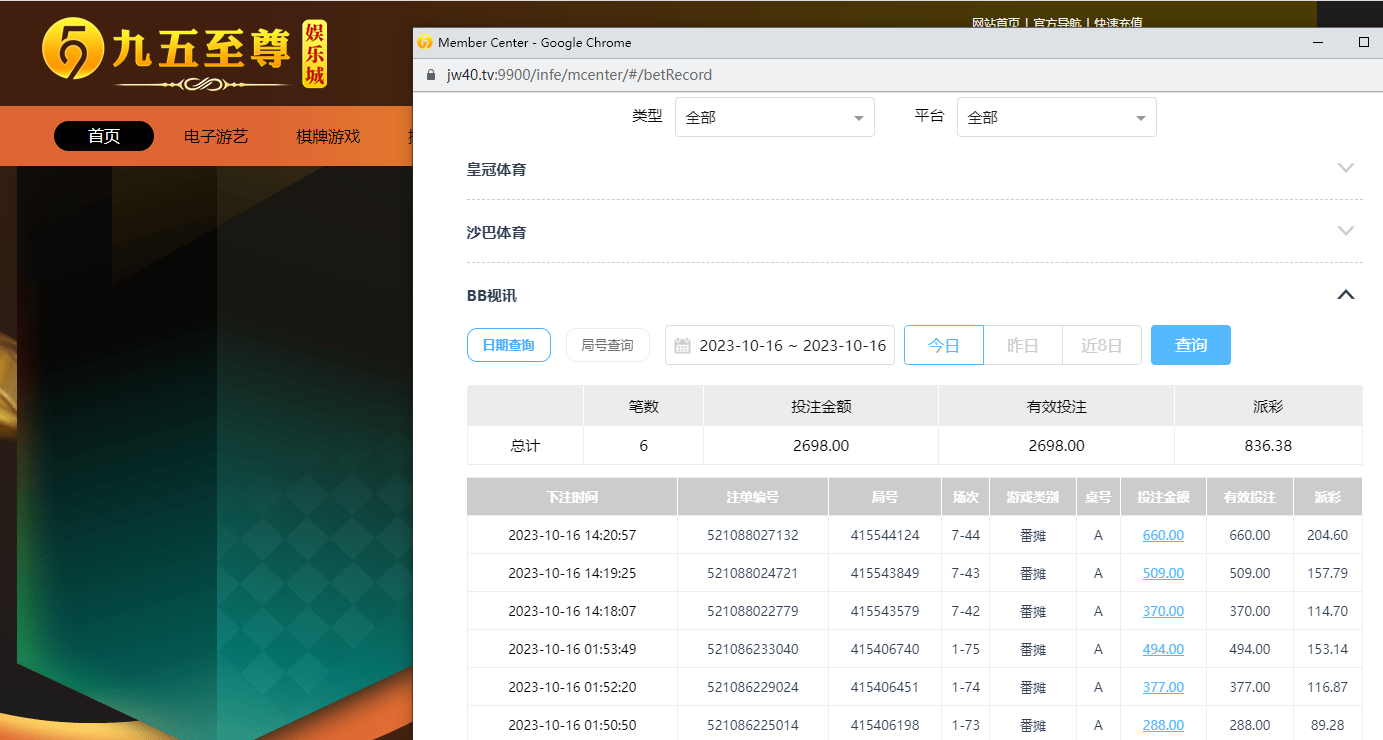Collapse the BB视讯 section
Screen dimensions: 1383x740
point(1346,295)
